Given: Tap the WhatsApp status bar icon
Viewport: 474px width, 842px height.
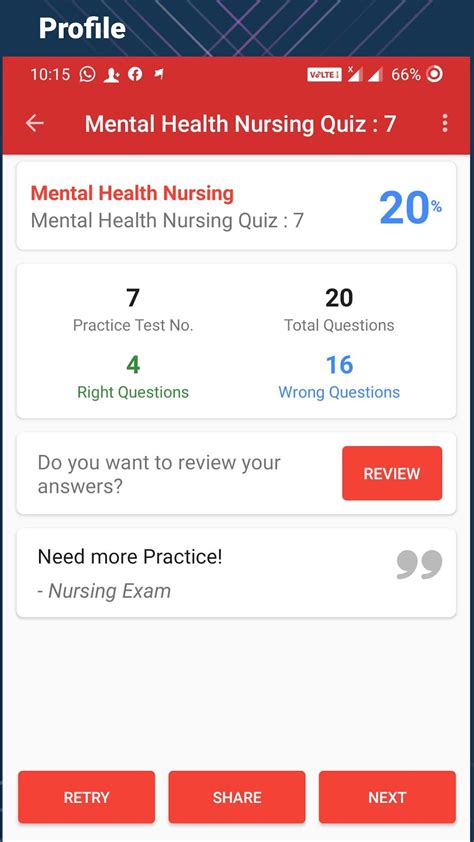Looking at the screenshot, I should click(x=87, y=74).
